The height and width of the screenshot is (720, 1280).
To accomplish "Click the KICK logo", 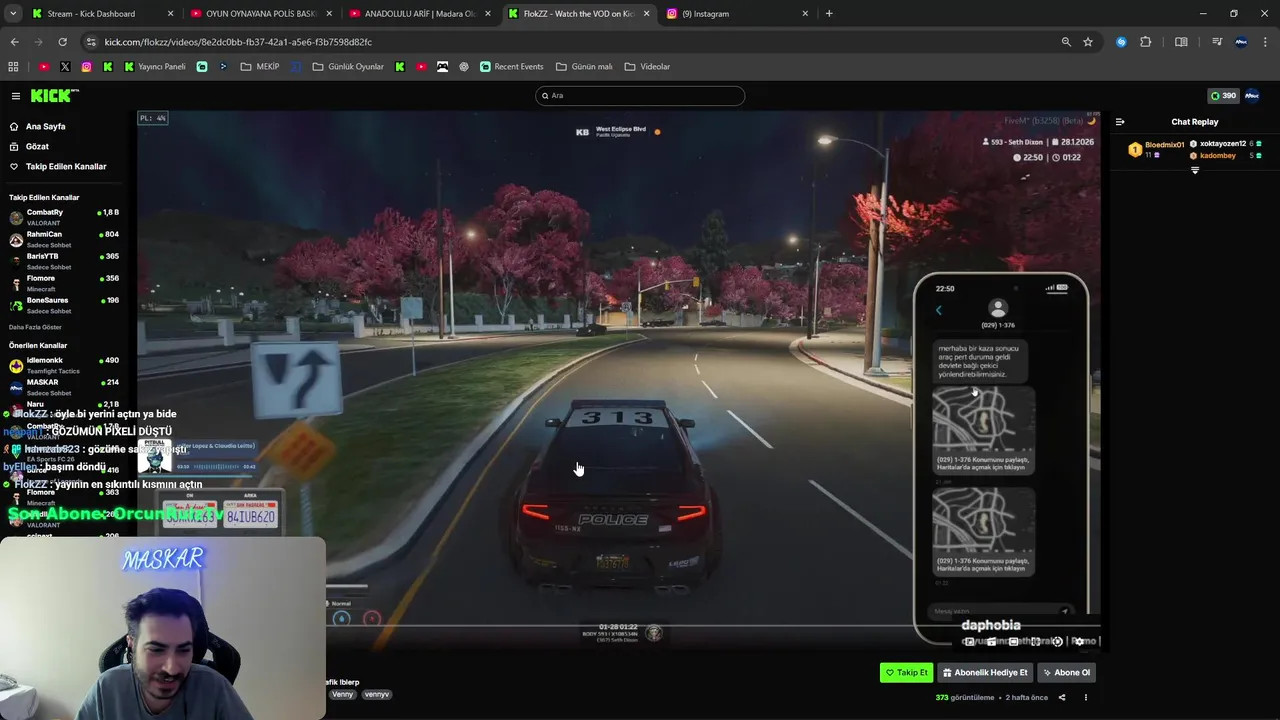I will point(54,96).
